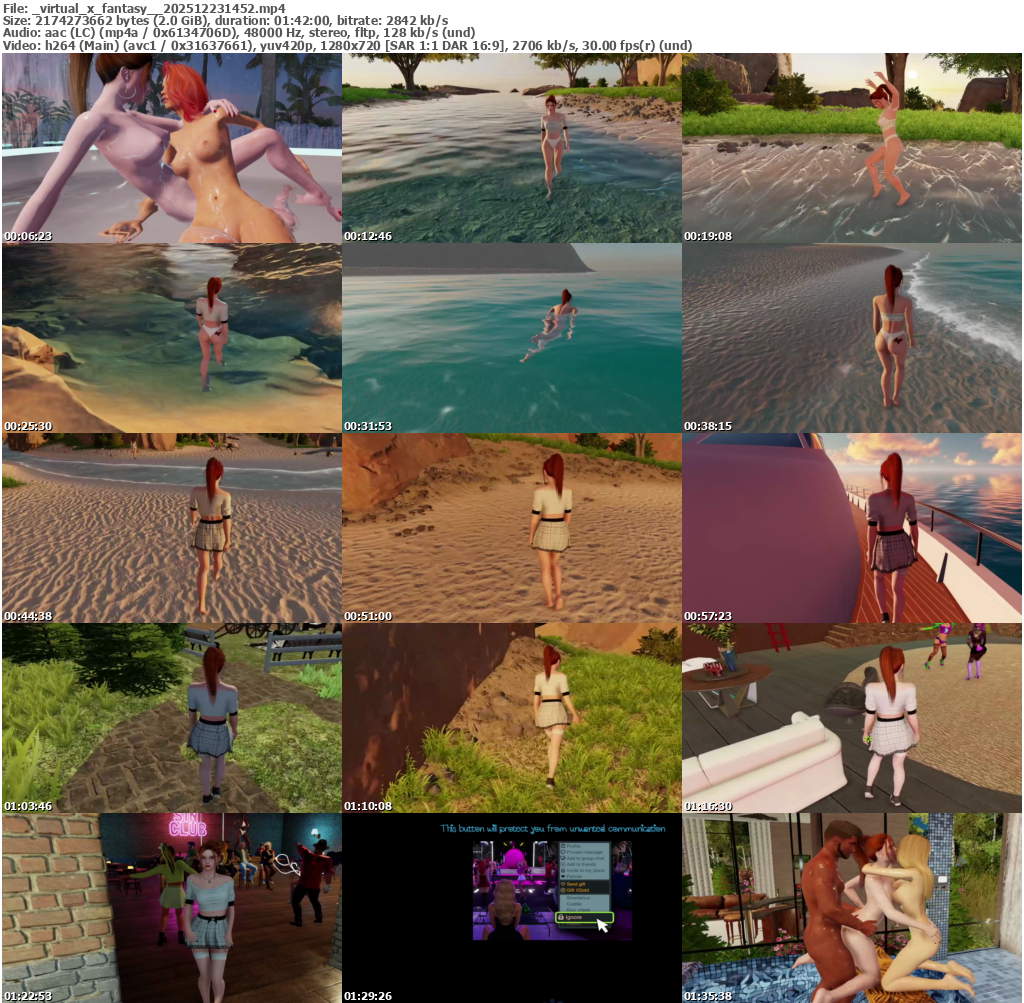Click the beach frame at 00:19:08
Viewport: 1024px width, 1003px height.
[x=852, y=148]
